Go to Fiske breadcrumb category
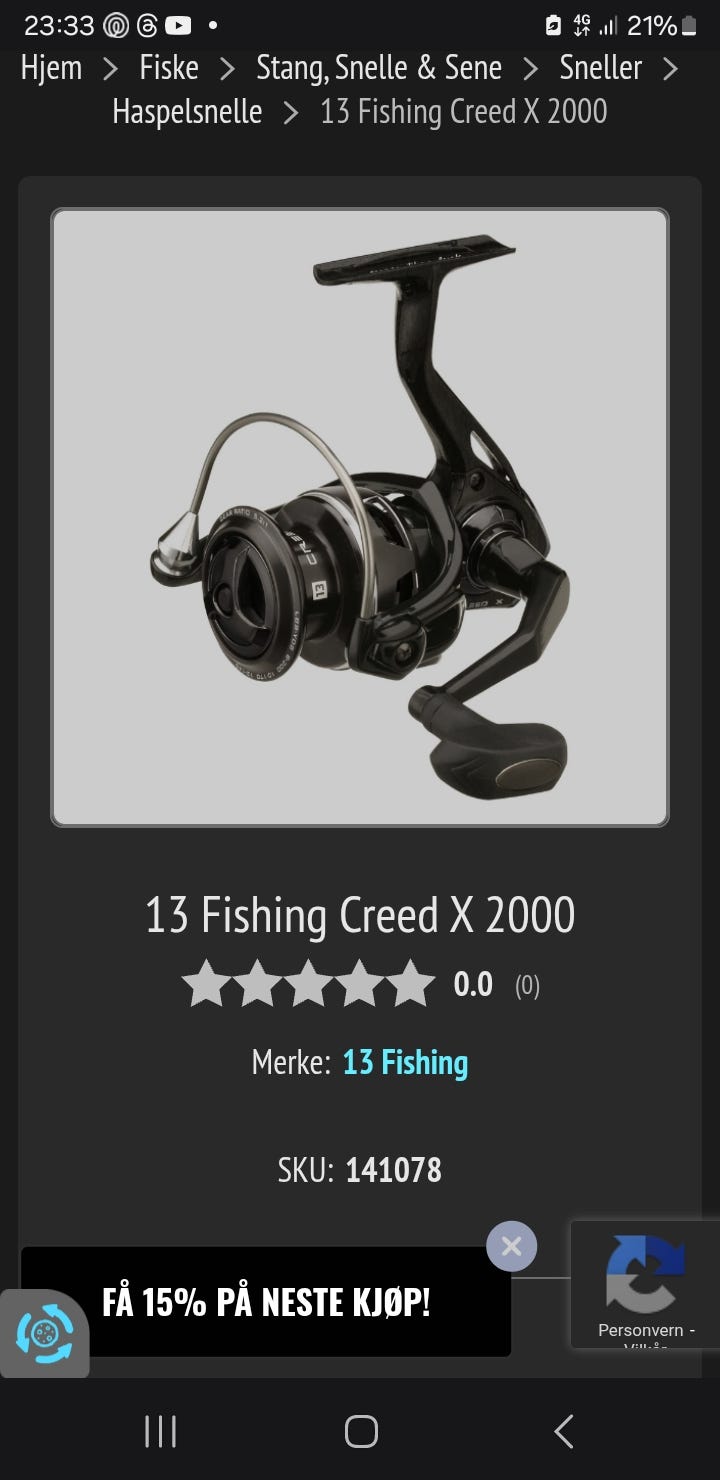Viewport: 720px width, 1480px height. [x=169, y=68]
